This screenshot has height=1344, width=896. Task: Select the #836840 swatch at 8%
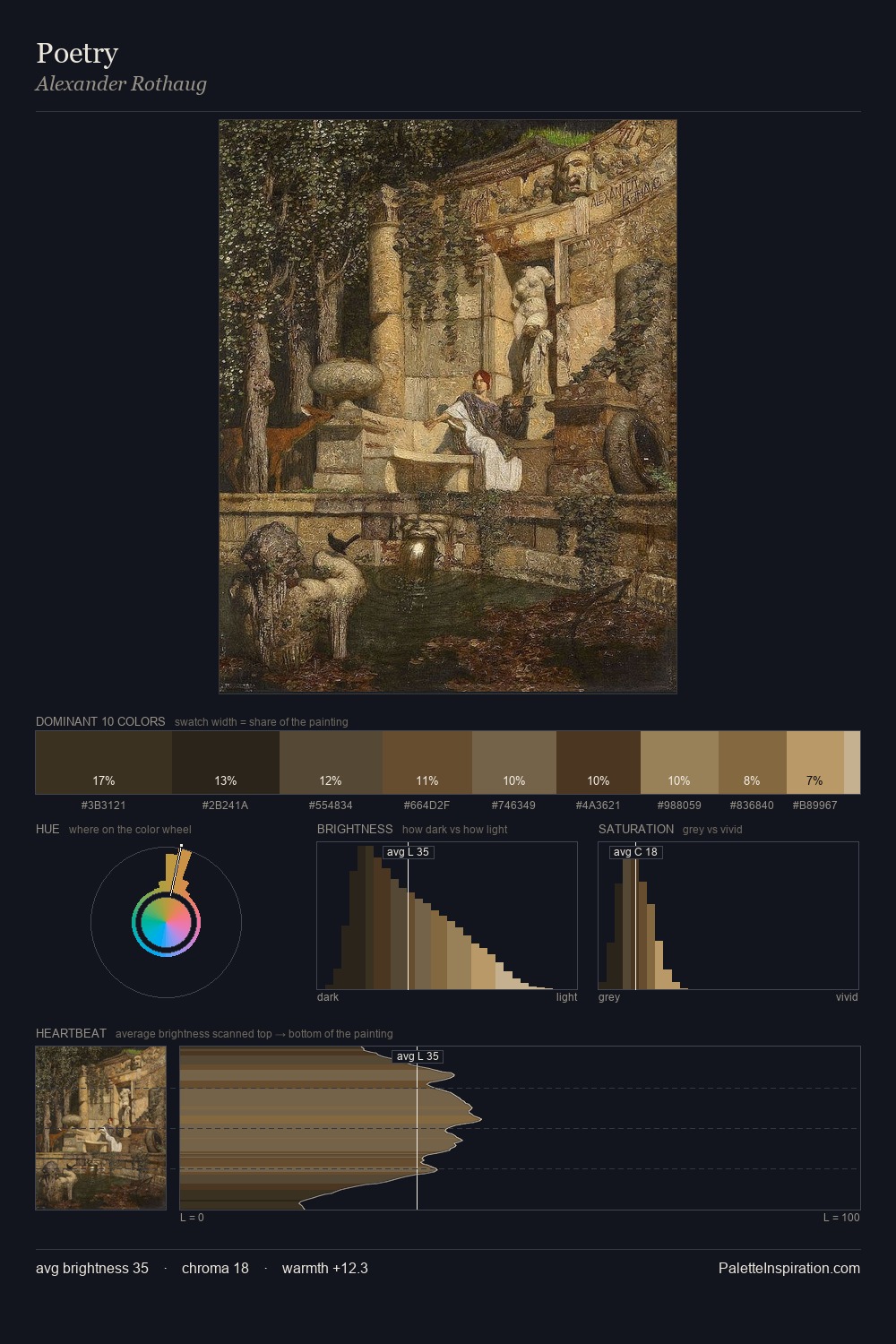pos(753,762)
